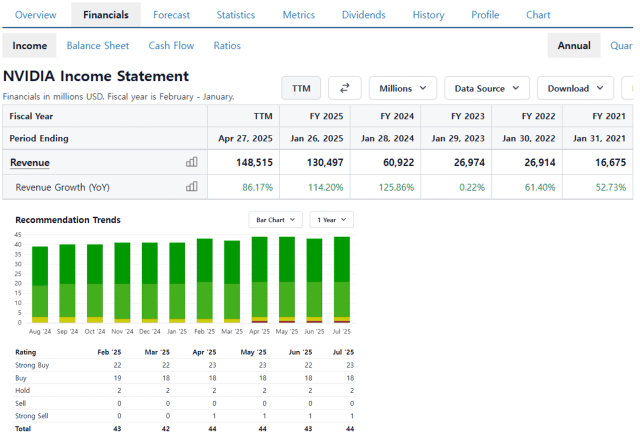Switch to the Cash Flow sub-tab

point(171,45)
